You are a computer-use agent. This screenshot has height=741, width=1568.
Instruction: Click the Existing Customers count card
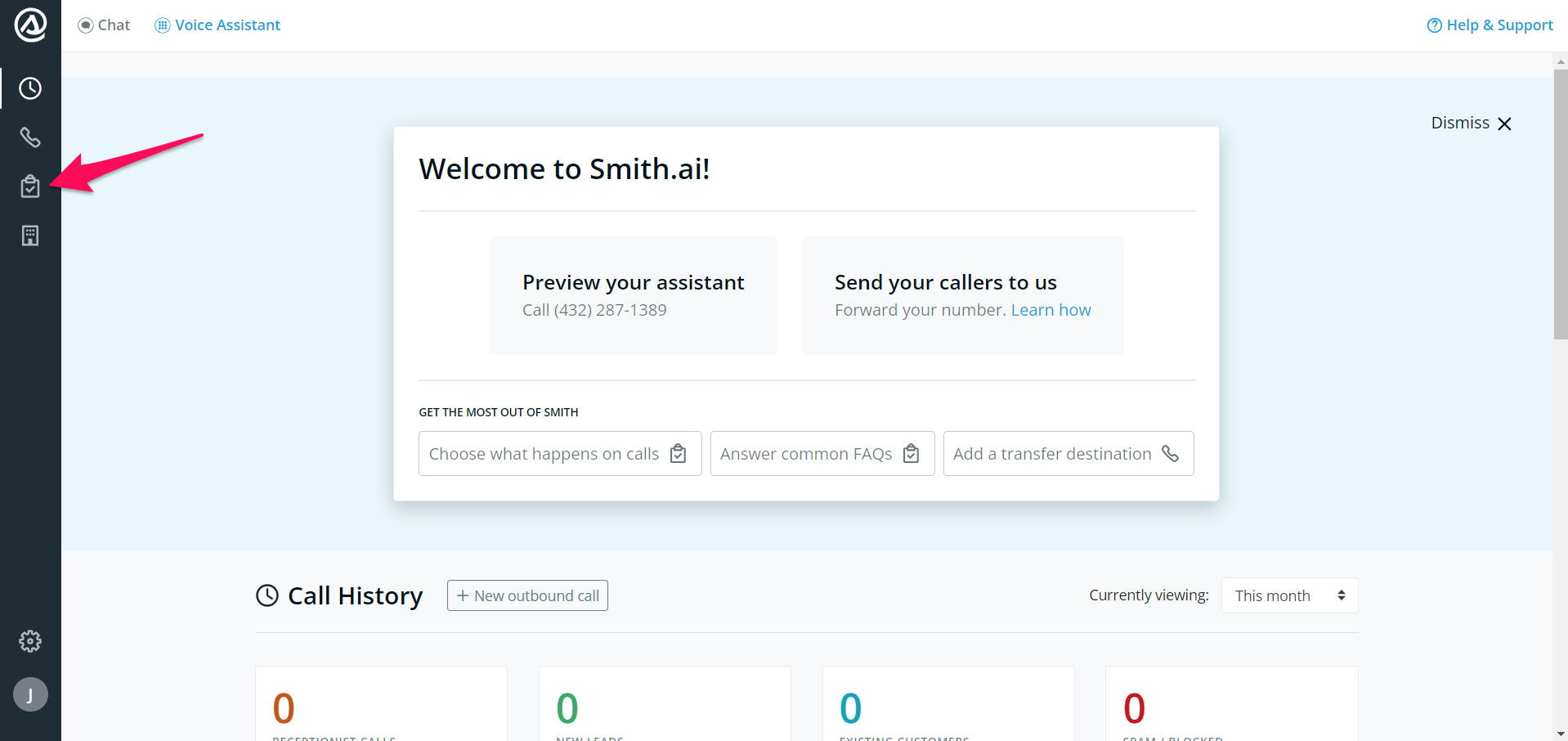pos(948,704)
